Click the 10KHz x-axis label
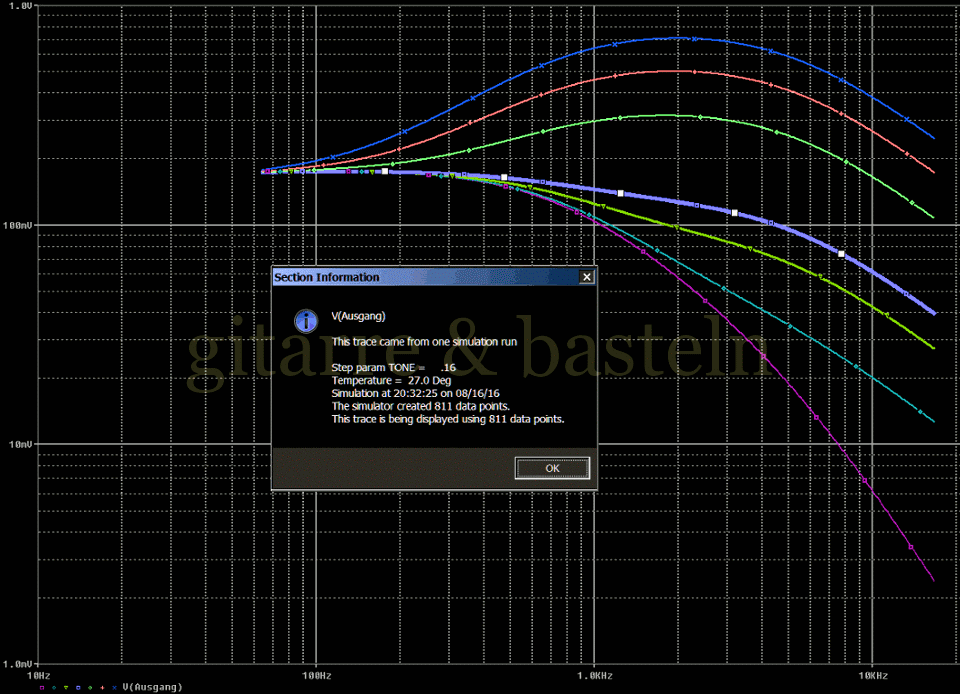The height and width of the screenshot is (694, 960). [x=873, y=676]
